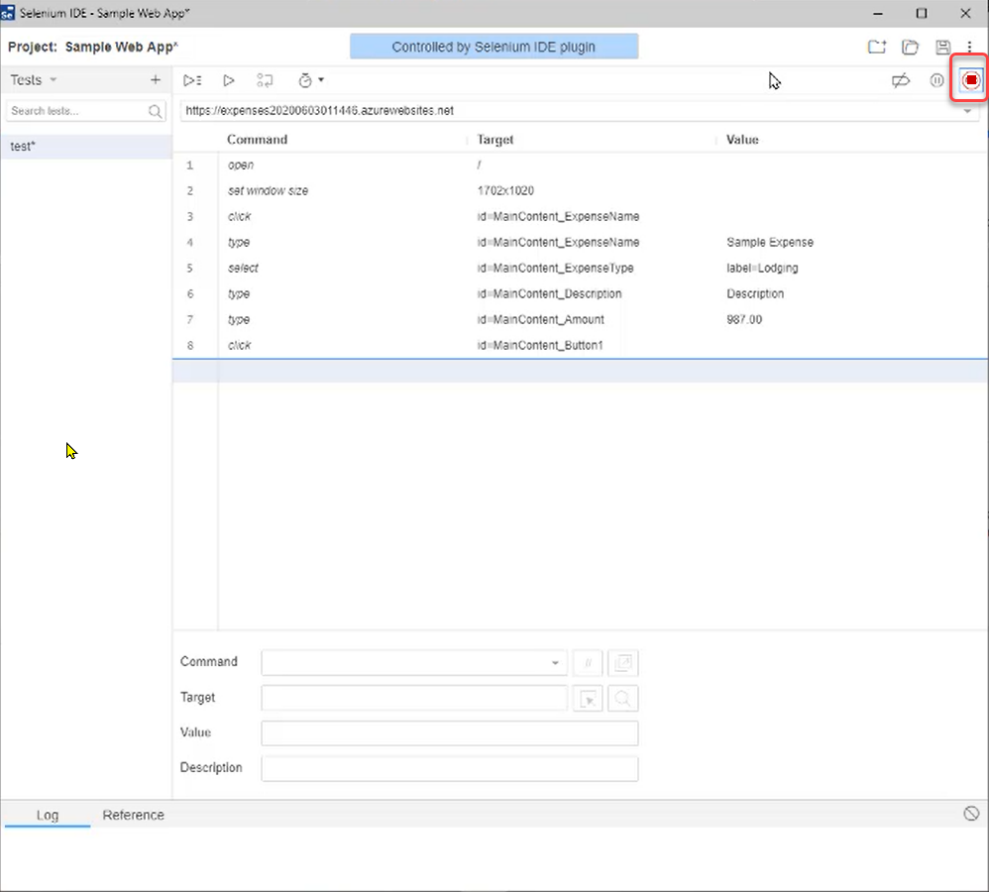Add a new test with plus icon
This screenshot has height=892, width=989.
[x=155, y=79]
